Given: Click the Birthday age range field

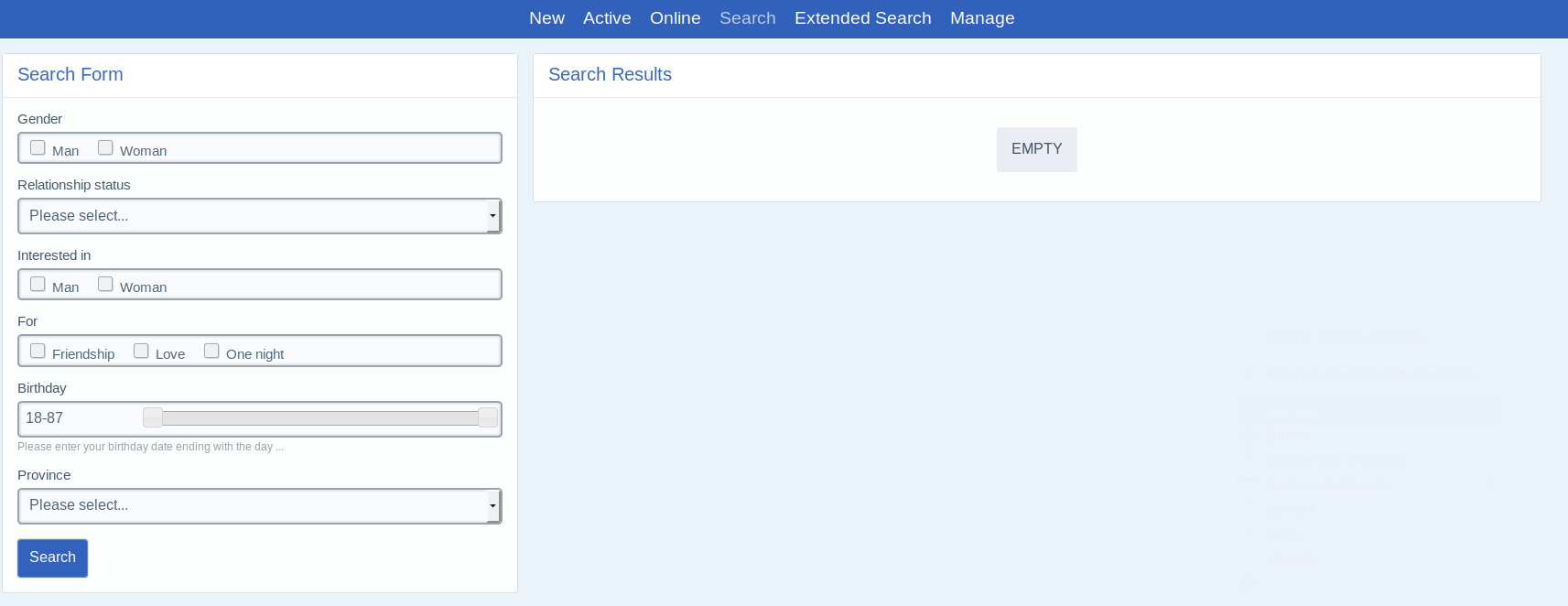Looking at the screenshot, I should click(x=78, y=418).
